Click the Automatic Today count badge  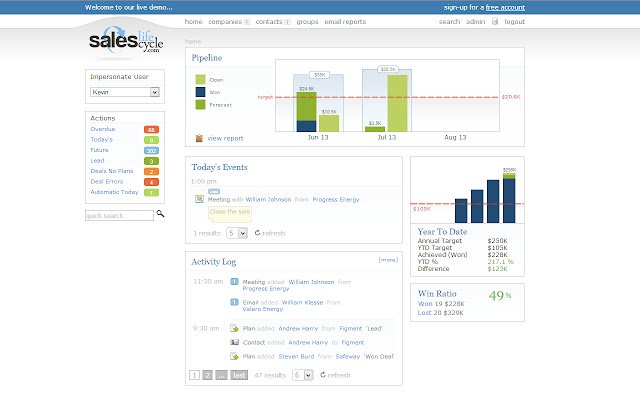tap(151, 193)
